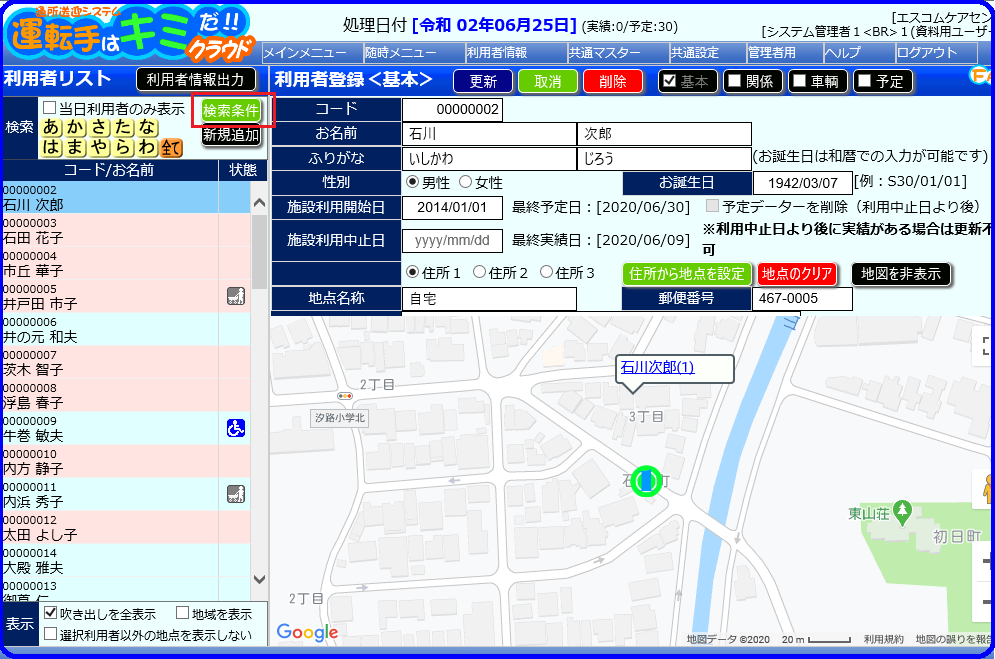Select 住所２ radio button
995x659 pixels.
pos(480,272)
